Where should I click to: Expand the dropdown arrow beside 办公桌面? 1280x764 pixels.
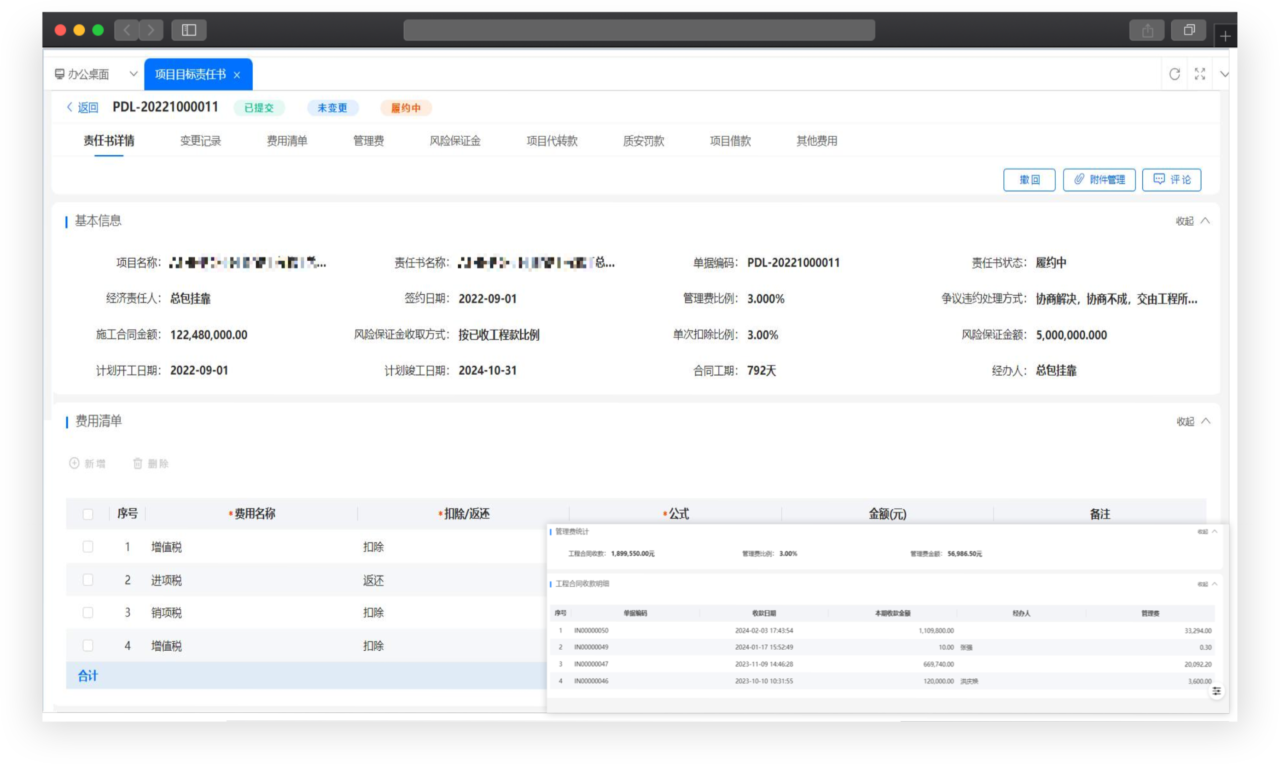point(133,74)
